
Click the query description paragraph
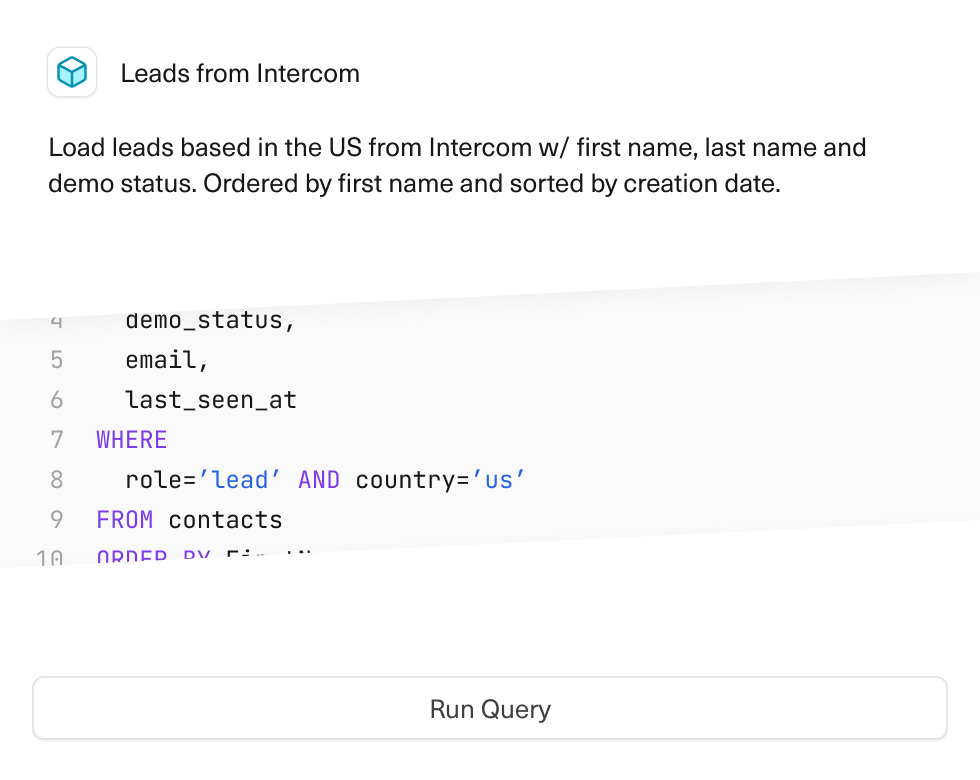click(x=457, y=166)
